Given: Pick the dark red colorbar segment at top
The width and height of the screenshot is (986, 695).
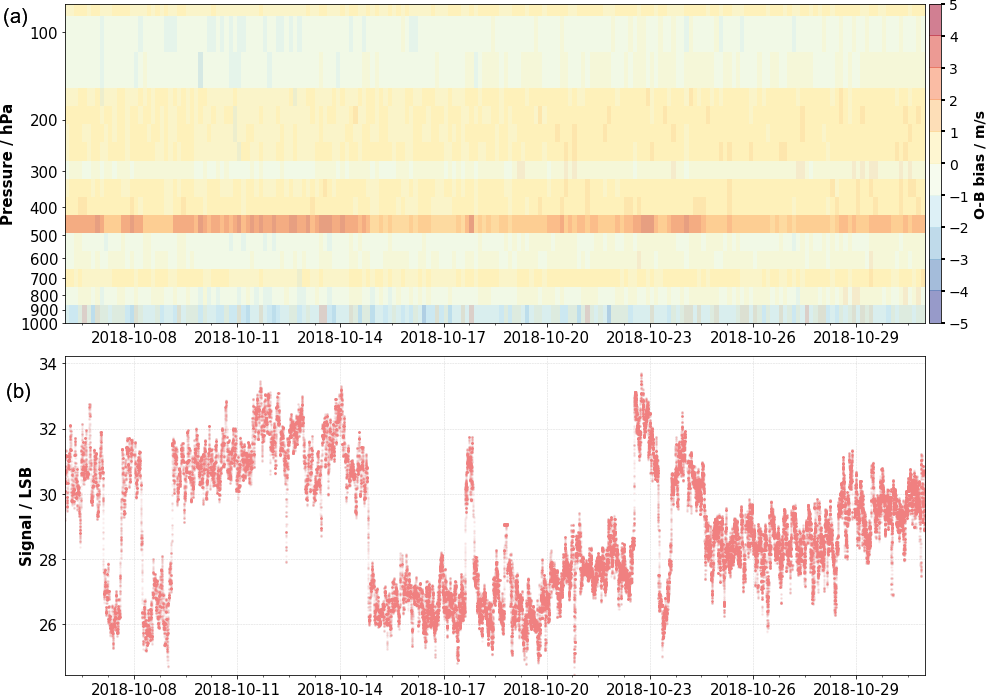Looking at the screenshot, I should pos(935,20).
